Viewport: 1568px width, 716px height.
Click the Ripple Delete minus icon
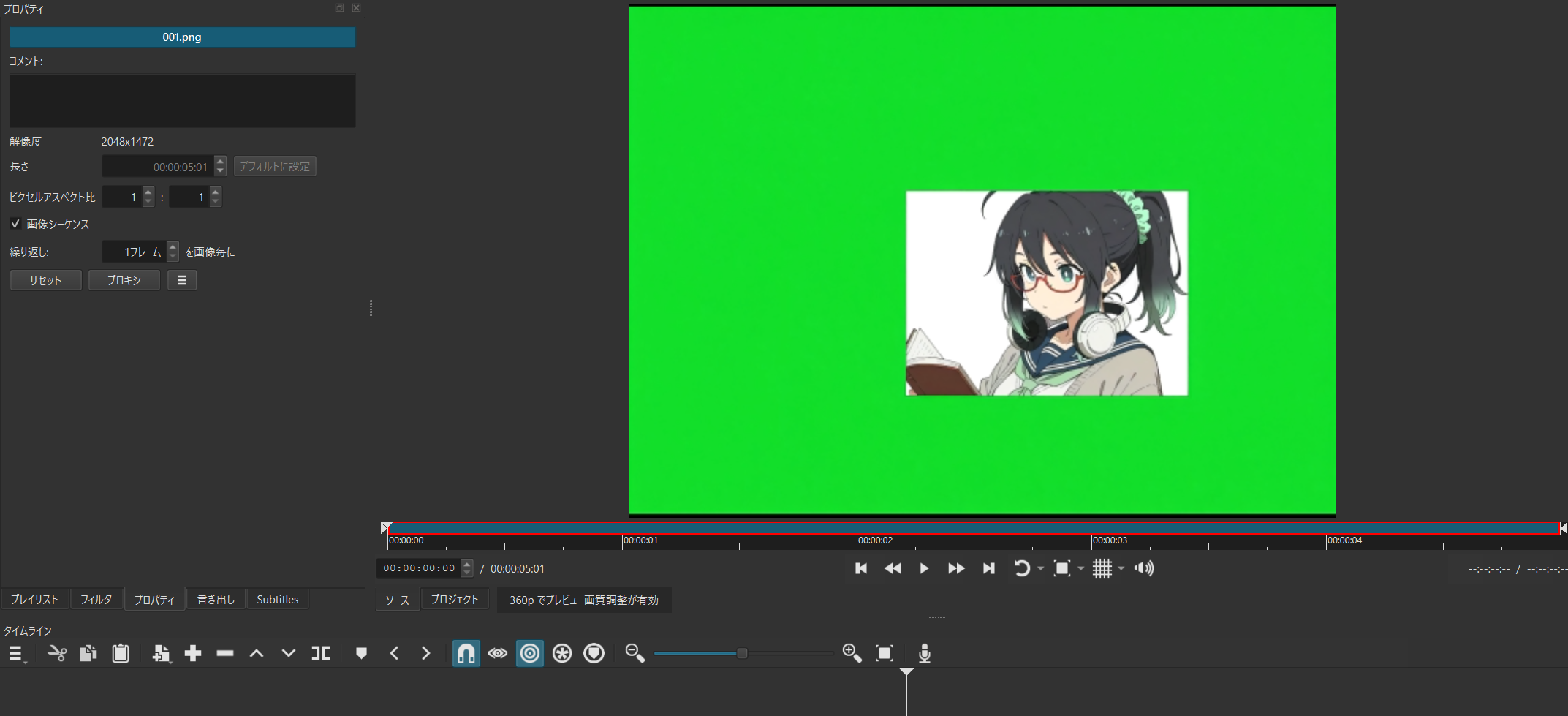[225, 653]
